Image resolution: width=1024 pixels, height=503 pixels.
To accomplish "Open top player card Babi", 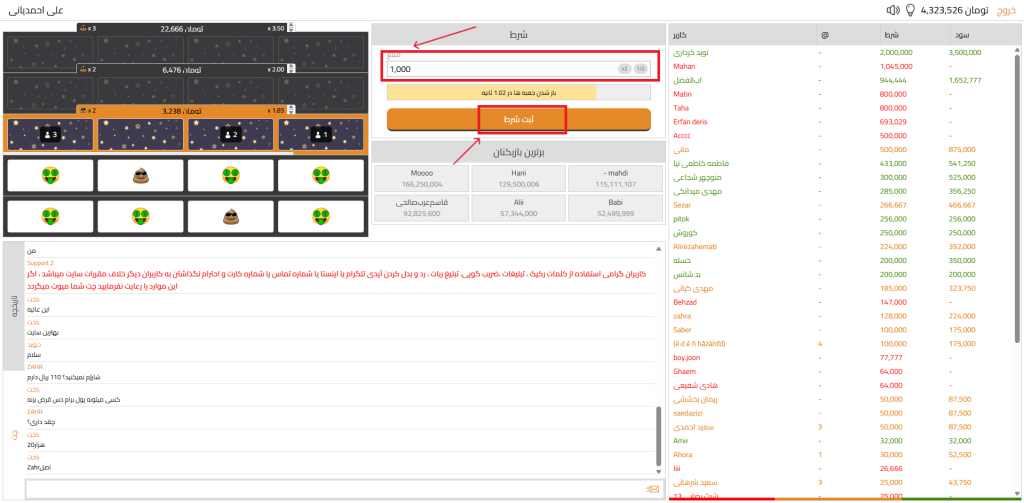I will click(x=616, y=208).
